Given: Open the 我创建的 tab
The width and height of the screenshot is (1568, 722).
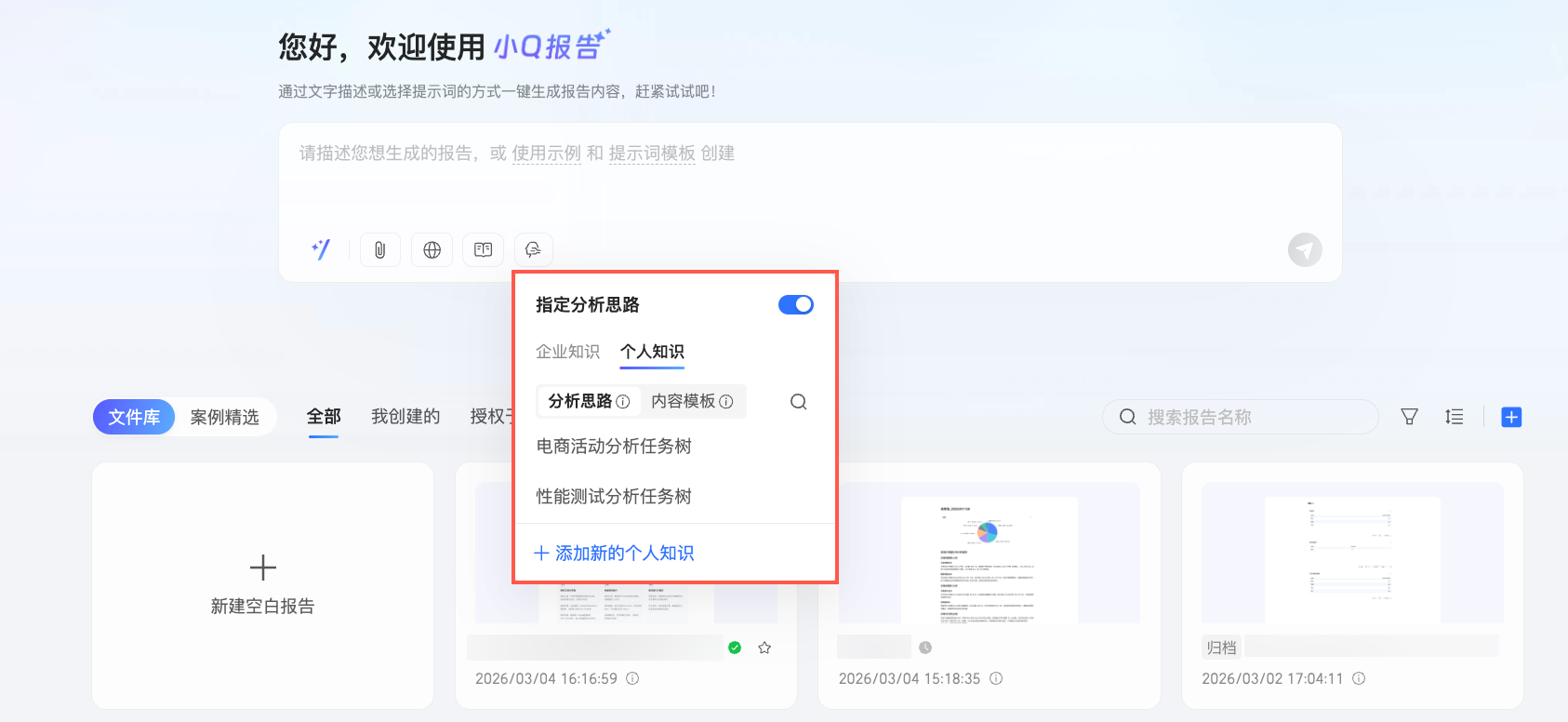Looking at the screenshot, I should pyautogui.click(x=405, y=417).
